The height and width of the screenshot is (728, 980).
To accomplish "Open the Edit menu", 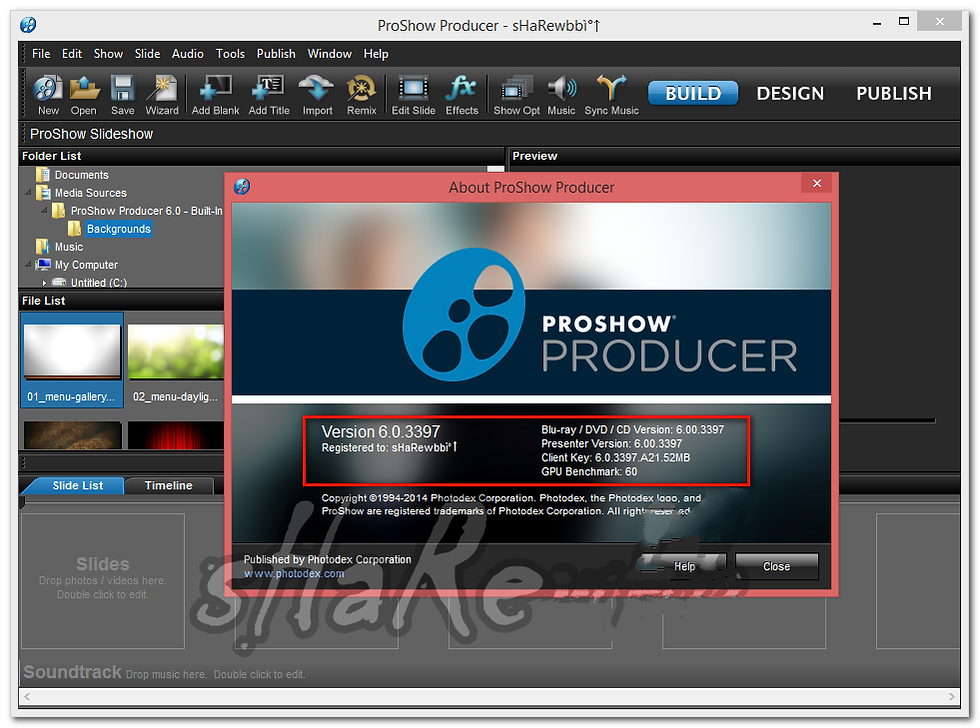I will pyautogui.click(x=72, y=54).
